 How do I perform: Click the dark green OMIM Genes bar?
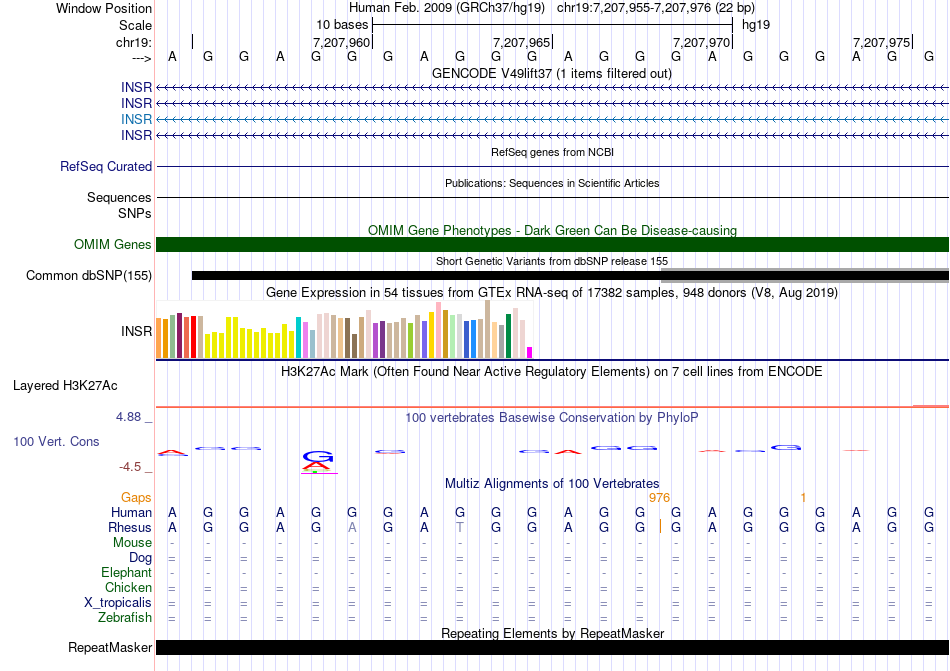pos(552,245)
